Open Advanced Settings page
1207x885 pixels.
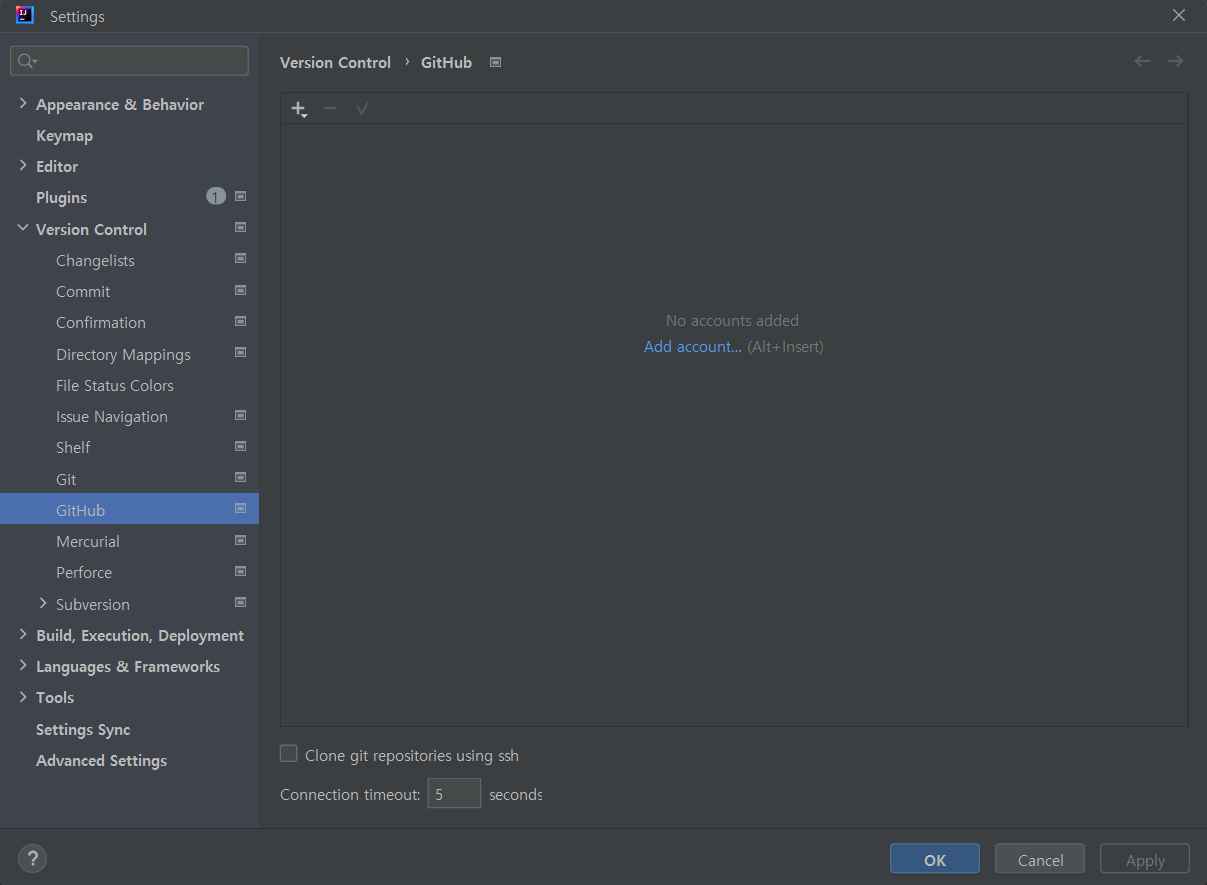tap(101, 760)
